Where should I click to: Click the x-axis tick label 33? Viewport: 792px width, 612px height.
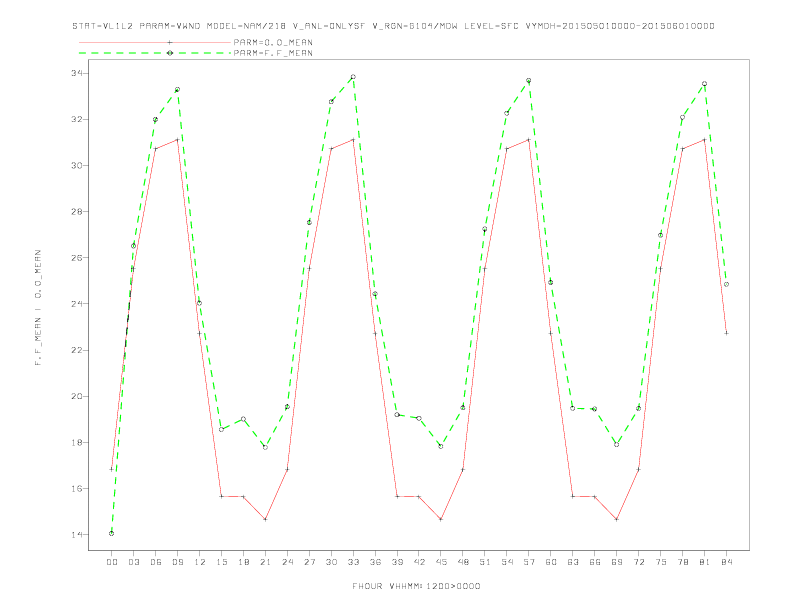tap(353, 562)
